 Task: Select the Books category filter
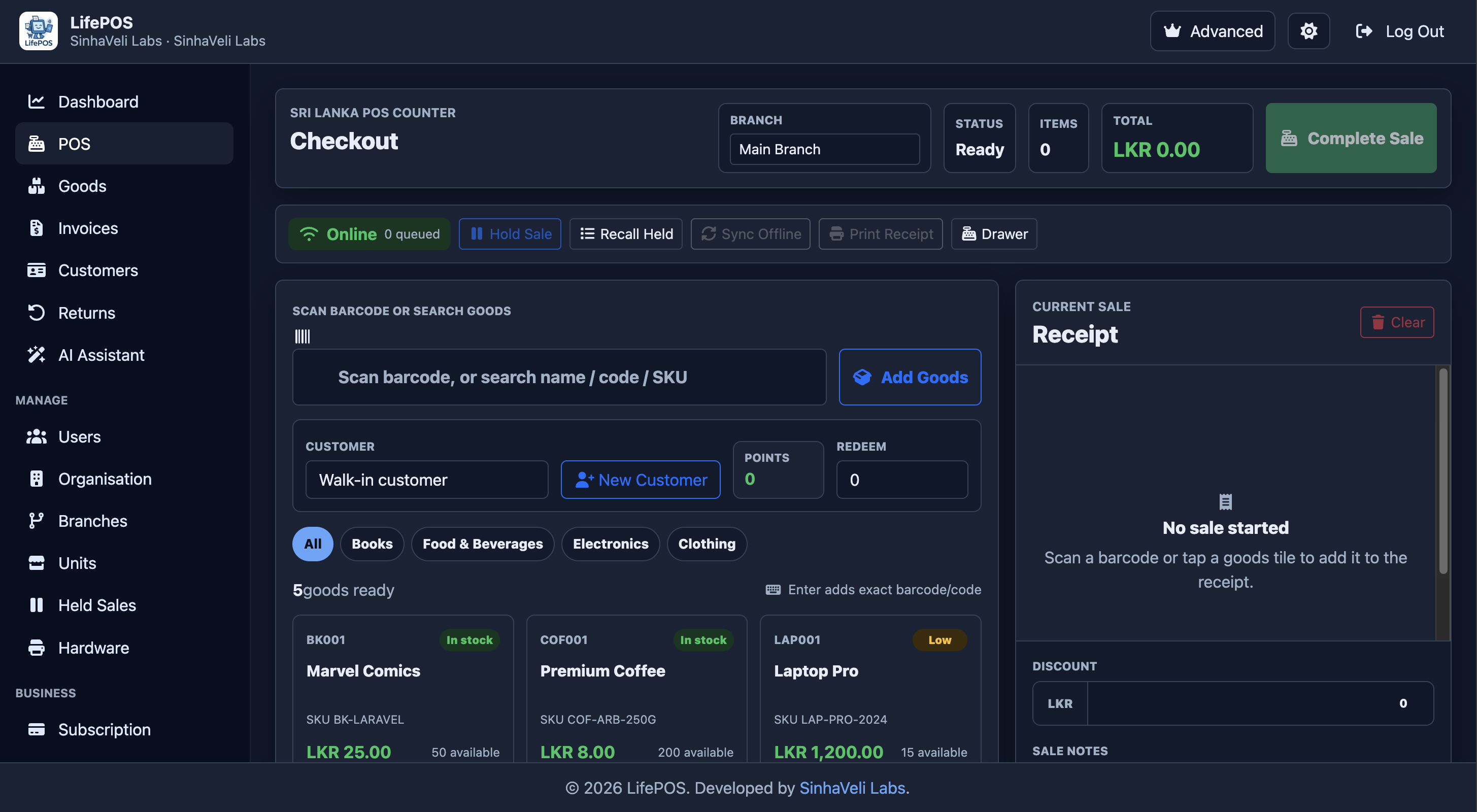[372, 544]
